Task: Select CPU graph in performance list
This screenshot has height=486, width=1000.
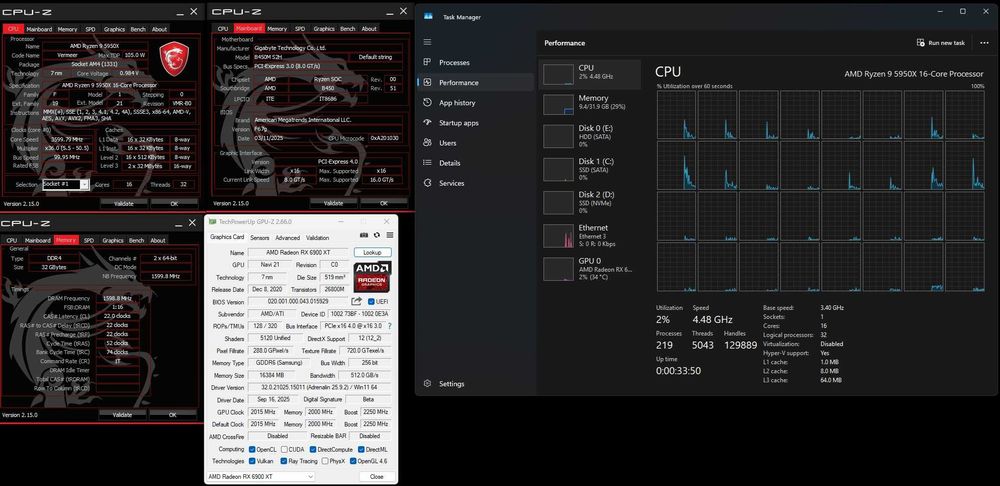Action: click(589, 75)
